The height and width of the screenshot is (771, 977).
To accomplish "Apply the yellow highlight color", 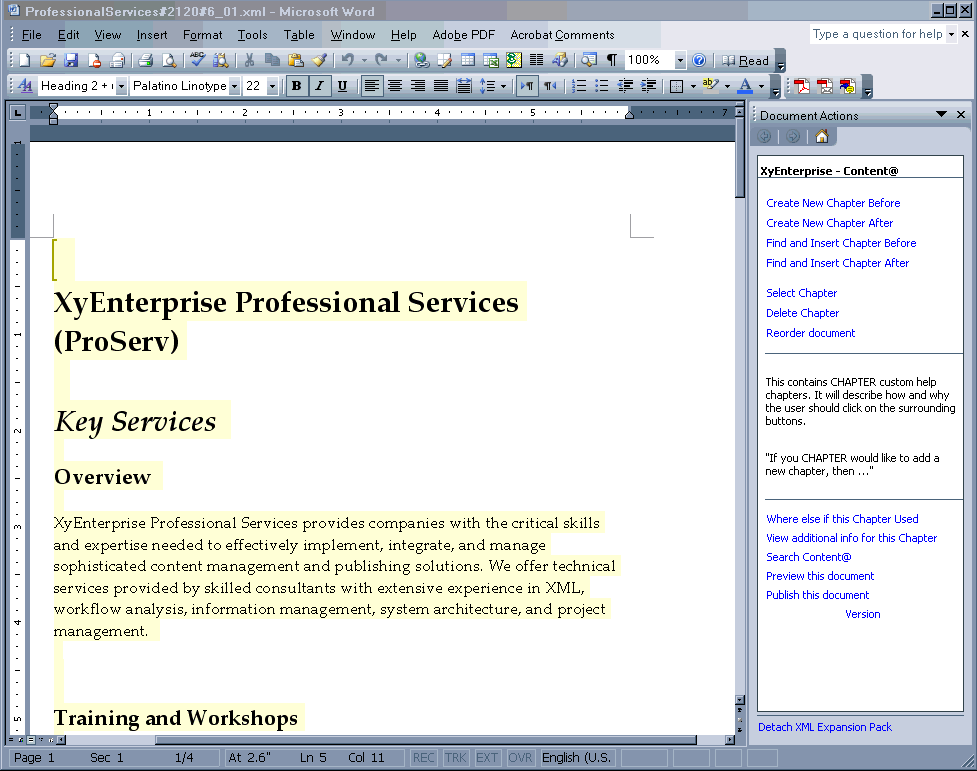I will point(710,86).
